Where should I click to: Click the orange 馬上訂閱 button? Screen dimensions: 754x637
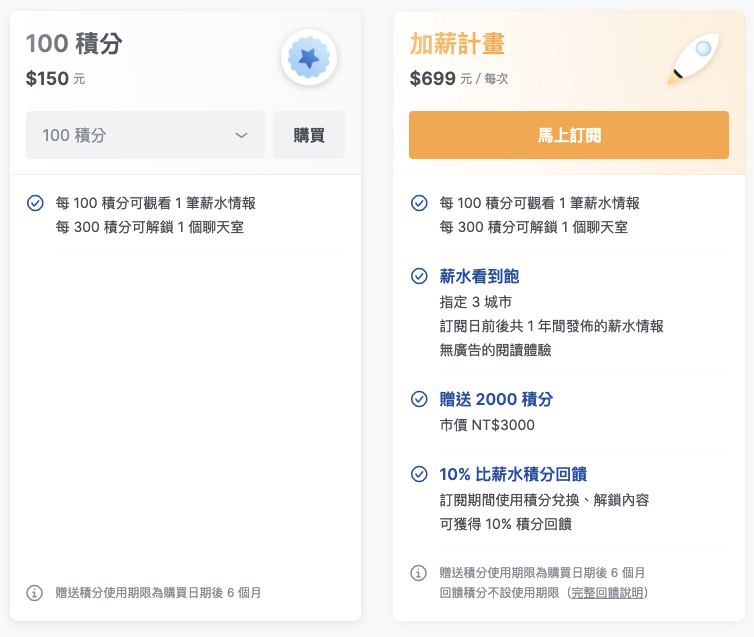point(569,135)
